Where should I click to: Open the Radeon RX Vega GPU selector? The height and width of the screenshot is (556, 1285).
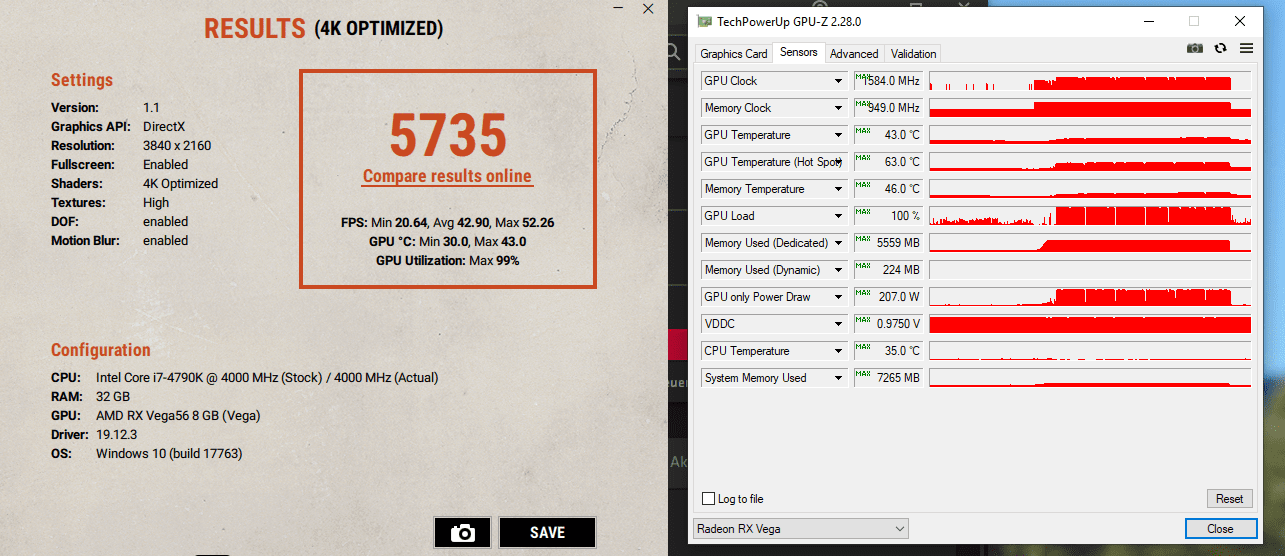click(801, 528)
